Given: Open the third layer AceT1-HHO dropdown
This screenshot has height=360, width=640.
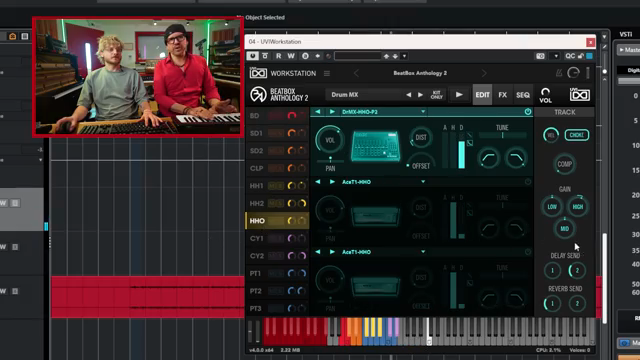Looking at the screenshot, I should (423, 252).
